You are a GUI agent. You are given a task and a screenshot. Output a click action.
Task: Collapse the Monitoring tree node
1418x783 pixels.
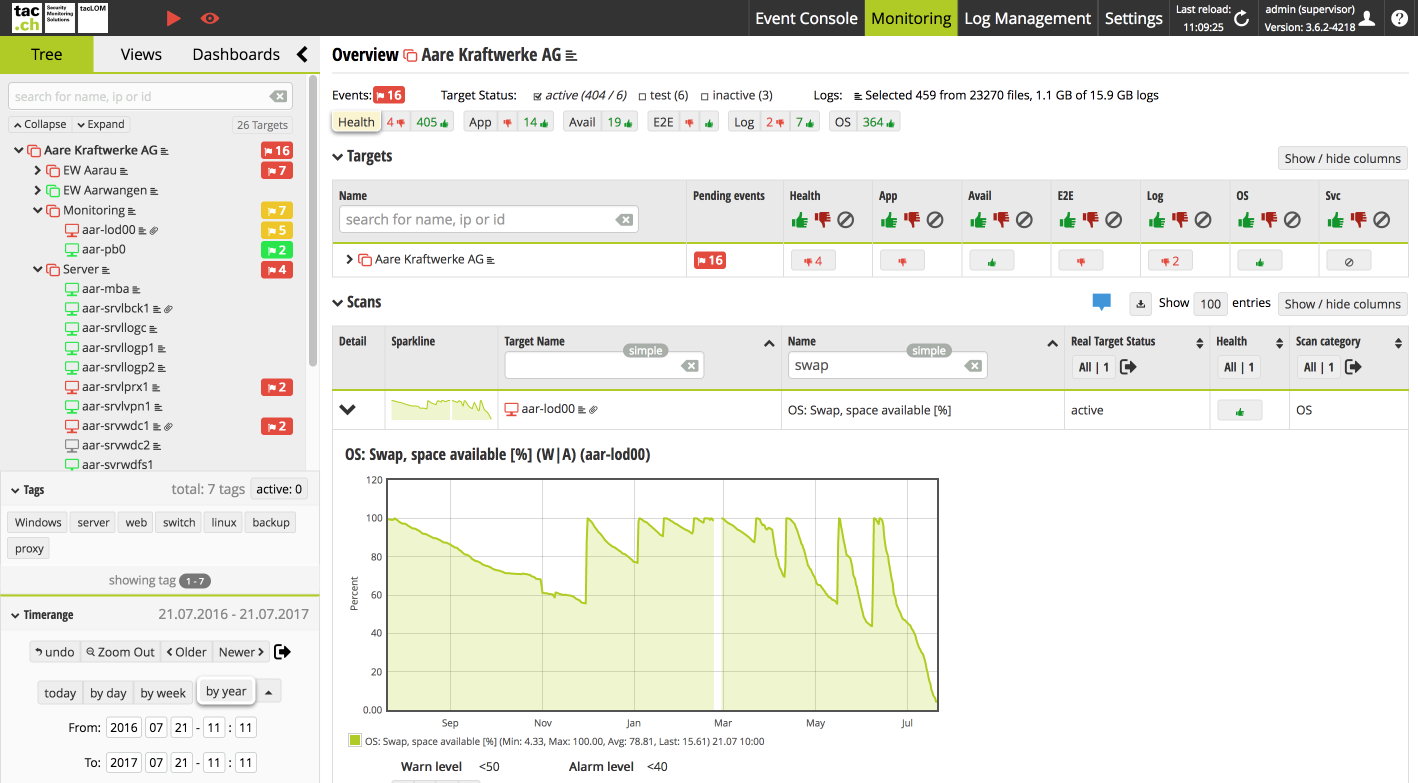pyautogui.click(x=38, y=210)
